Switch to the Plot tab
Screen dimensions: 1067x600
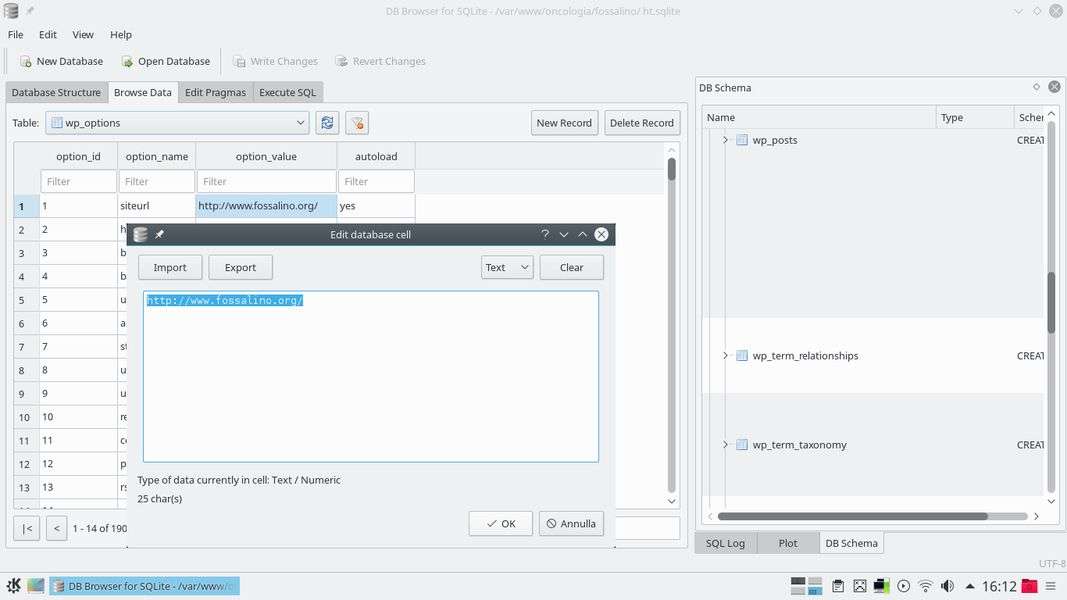(x=788, y=543)
